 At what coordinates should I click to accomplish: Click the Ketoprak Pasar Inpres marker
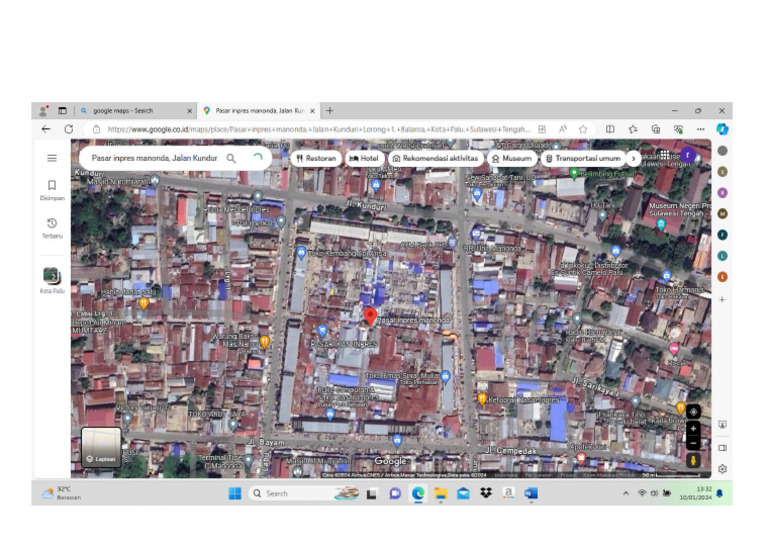[x=482, y=400]
